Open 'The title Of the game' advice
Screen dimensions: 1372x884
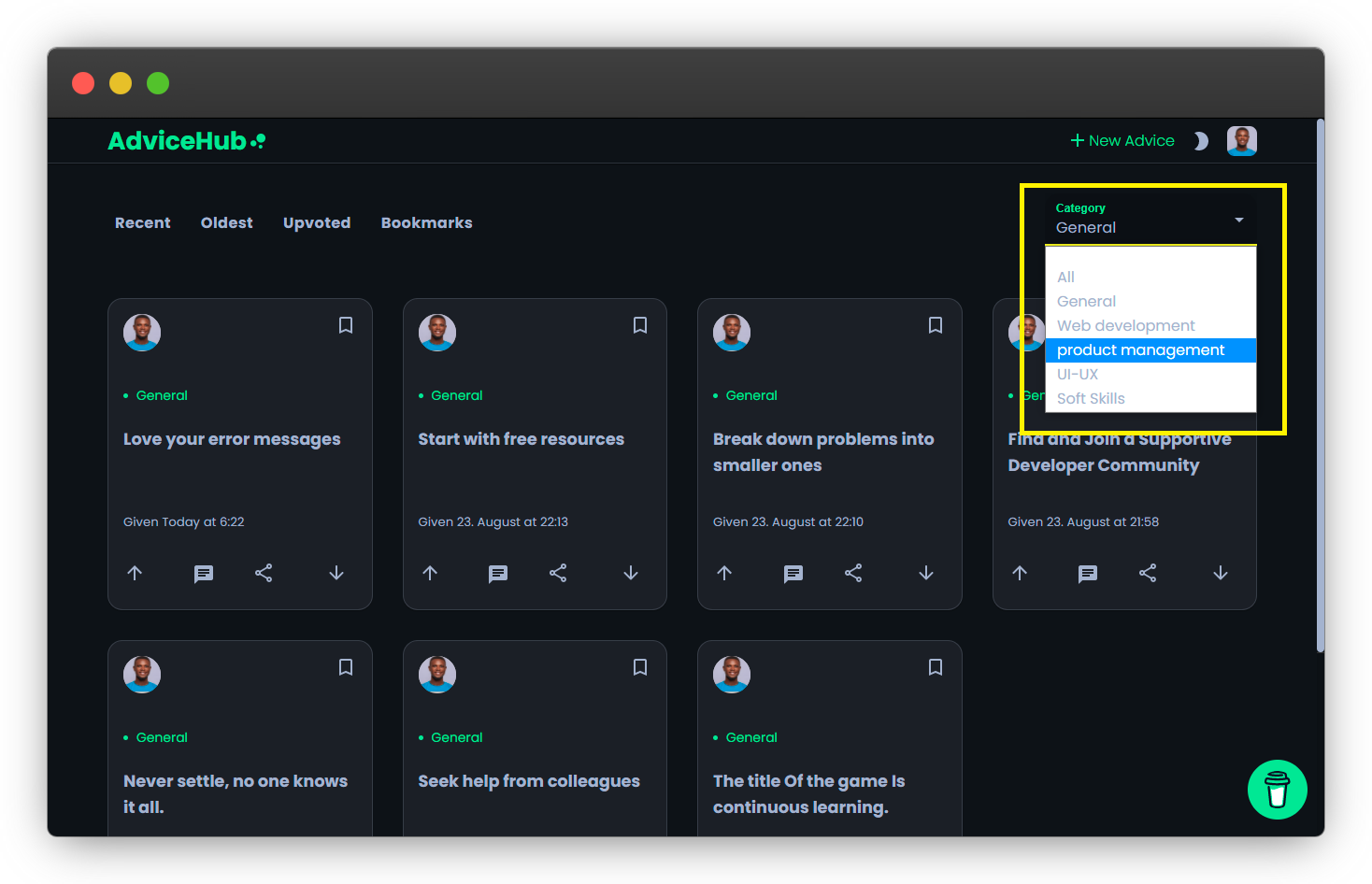click(809, 794)
